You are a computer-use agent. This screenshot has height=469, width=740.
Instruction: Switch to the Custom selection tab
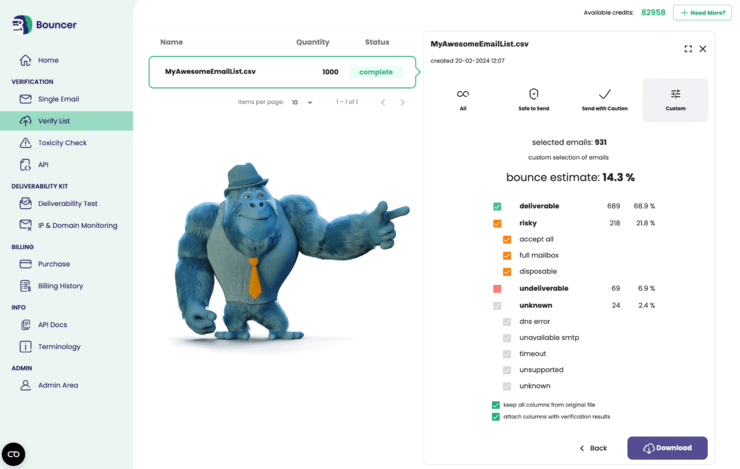pyautogui.click(x=675, y=100)
